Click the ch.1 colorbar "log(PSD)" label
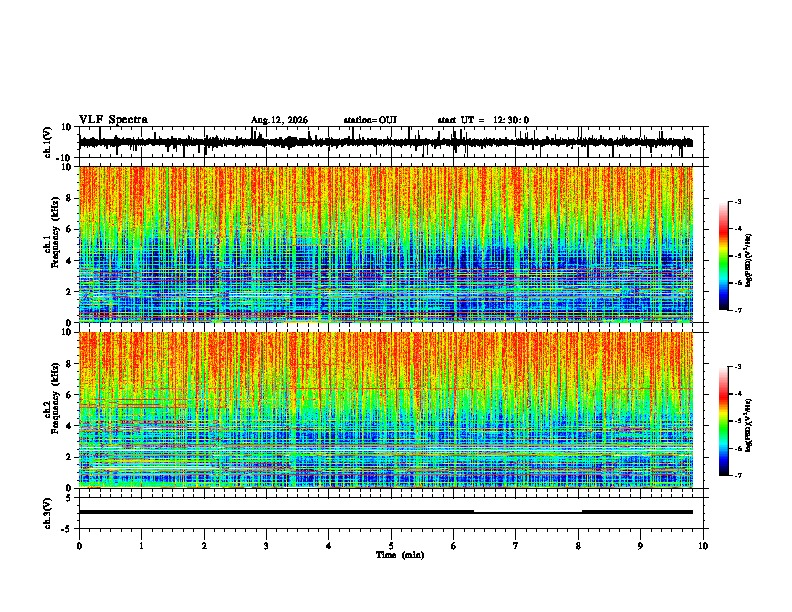The image size is (792, 612). click(749, 260)
